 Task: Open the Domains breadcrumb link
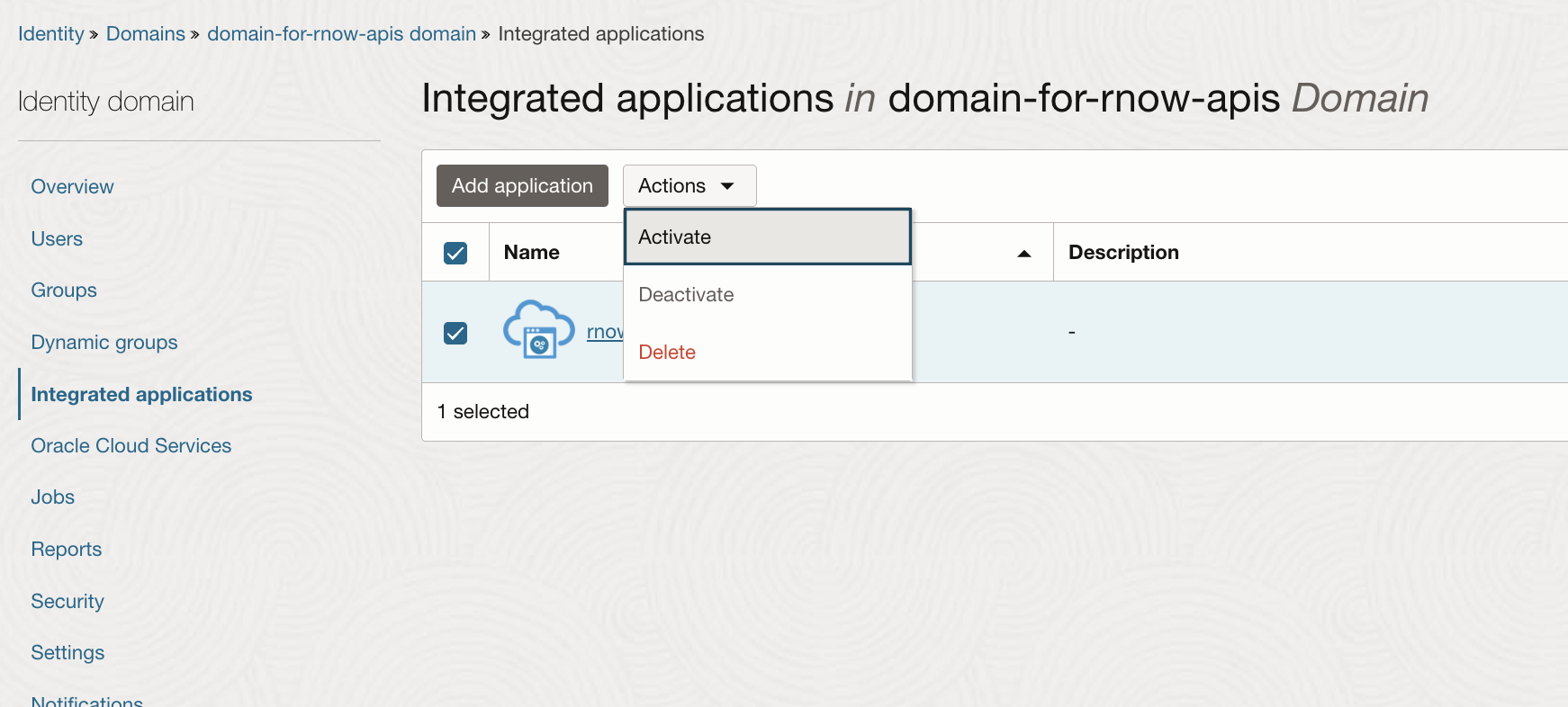(146, 34)
